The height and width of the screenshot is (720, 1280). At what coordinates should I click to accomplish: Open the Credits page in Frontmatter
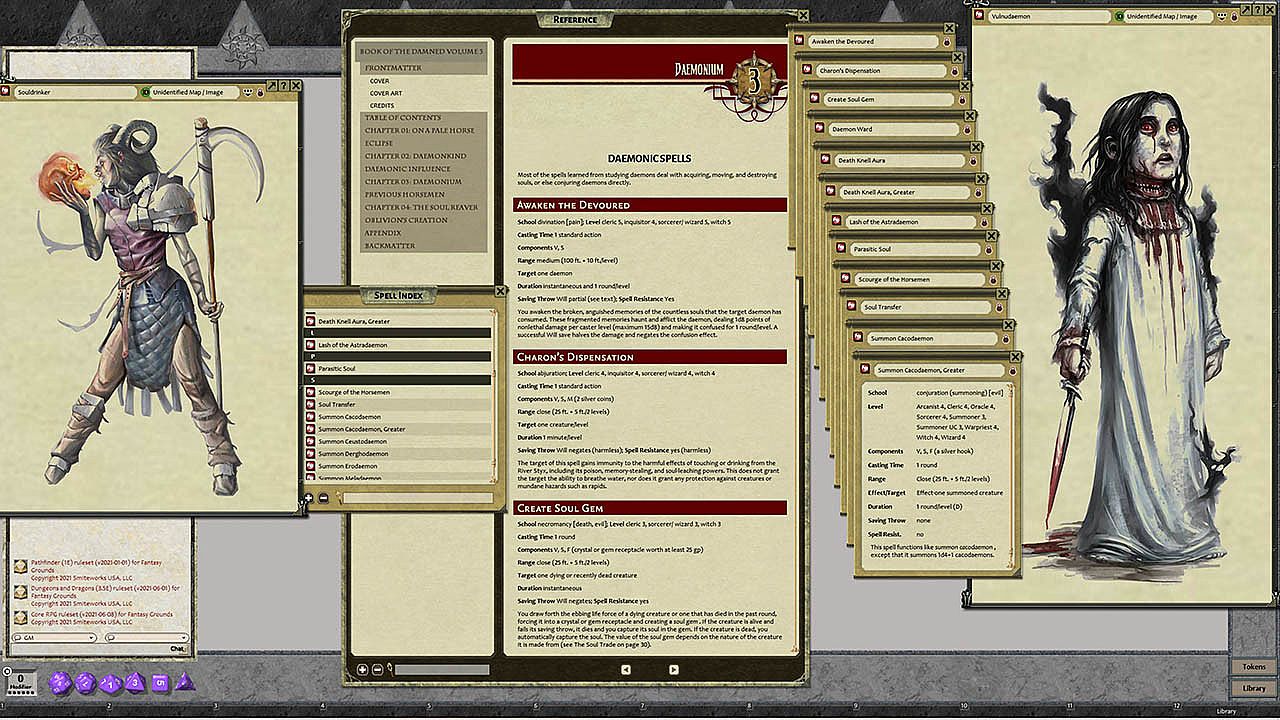click(x=382, y=106)
